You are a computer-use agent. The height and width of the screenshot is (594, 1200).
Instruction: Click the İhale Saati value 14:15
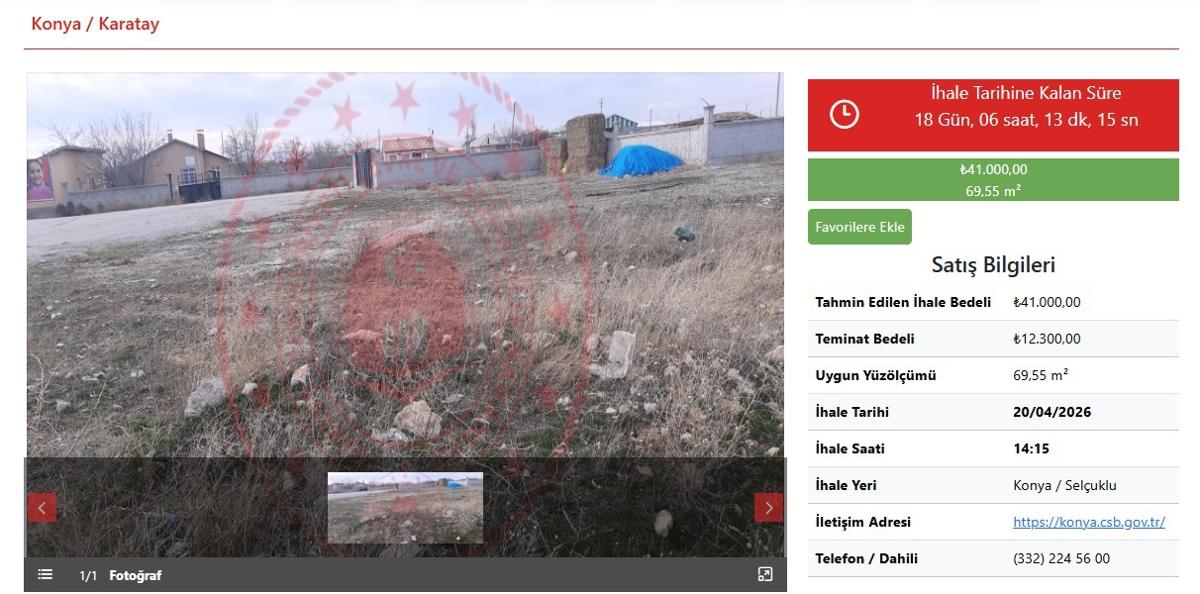coord(1031,449)
